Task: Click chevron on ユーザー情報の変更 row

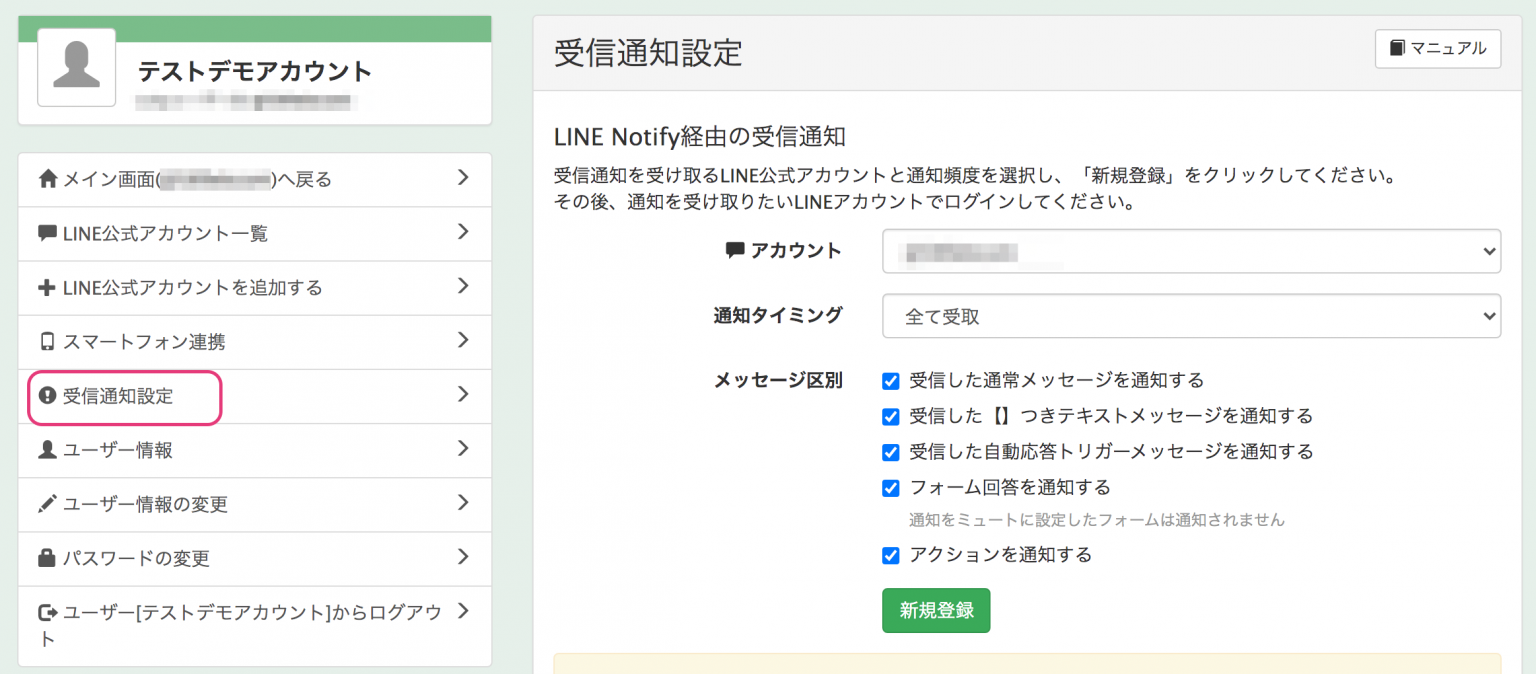Action: [462, 503]
